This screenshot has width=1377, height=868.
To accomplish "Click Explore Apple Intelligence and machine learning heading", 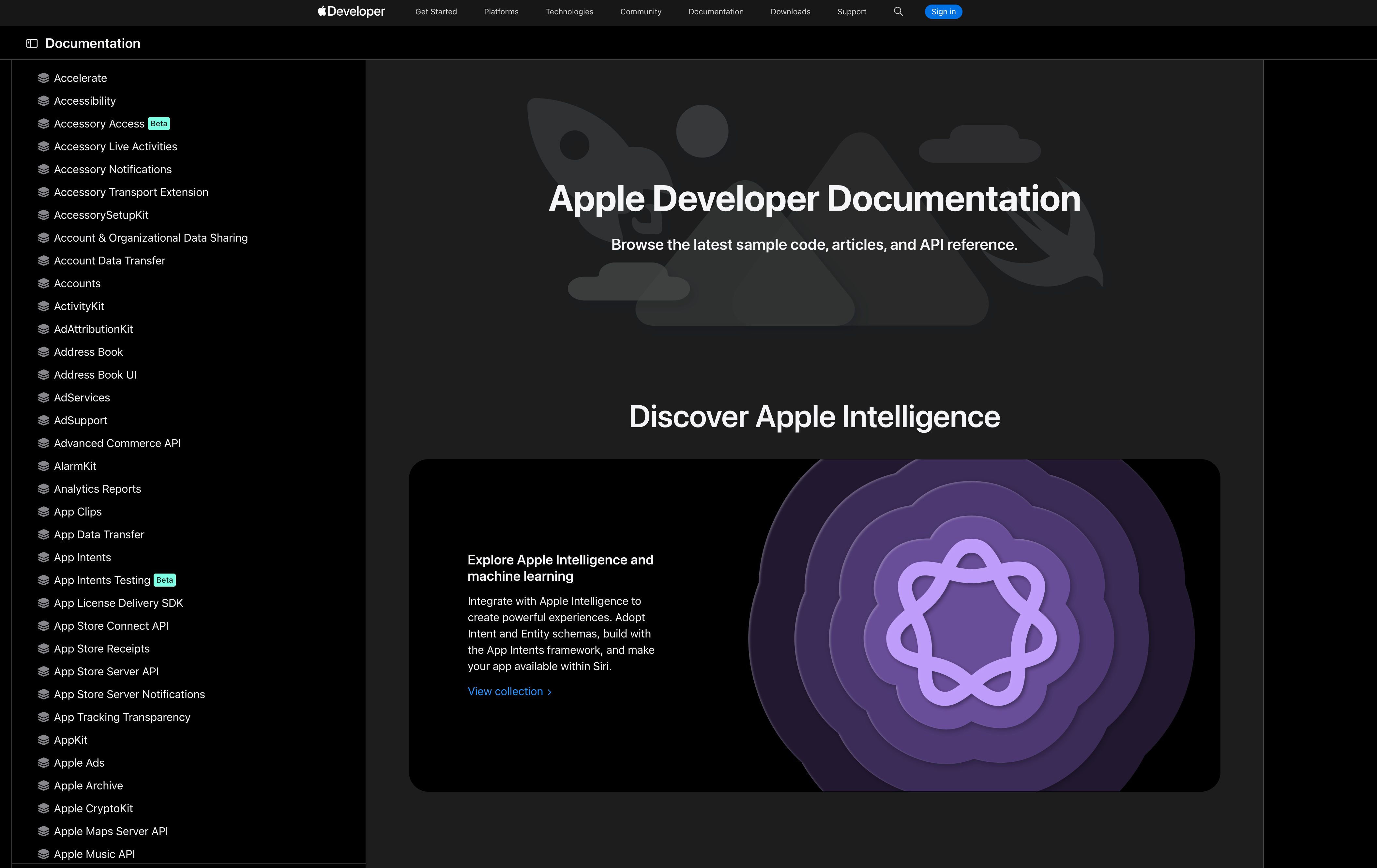I will (x=560, y=568).
